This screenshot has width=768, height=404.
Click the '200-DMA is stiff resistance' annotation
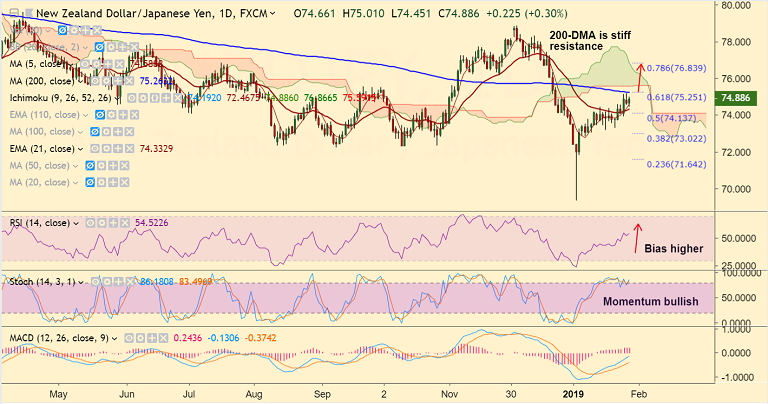(x=590, y=41)
